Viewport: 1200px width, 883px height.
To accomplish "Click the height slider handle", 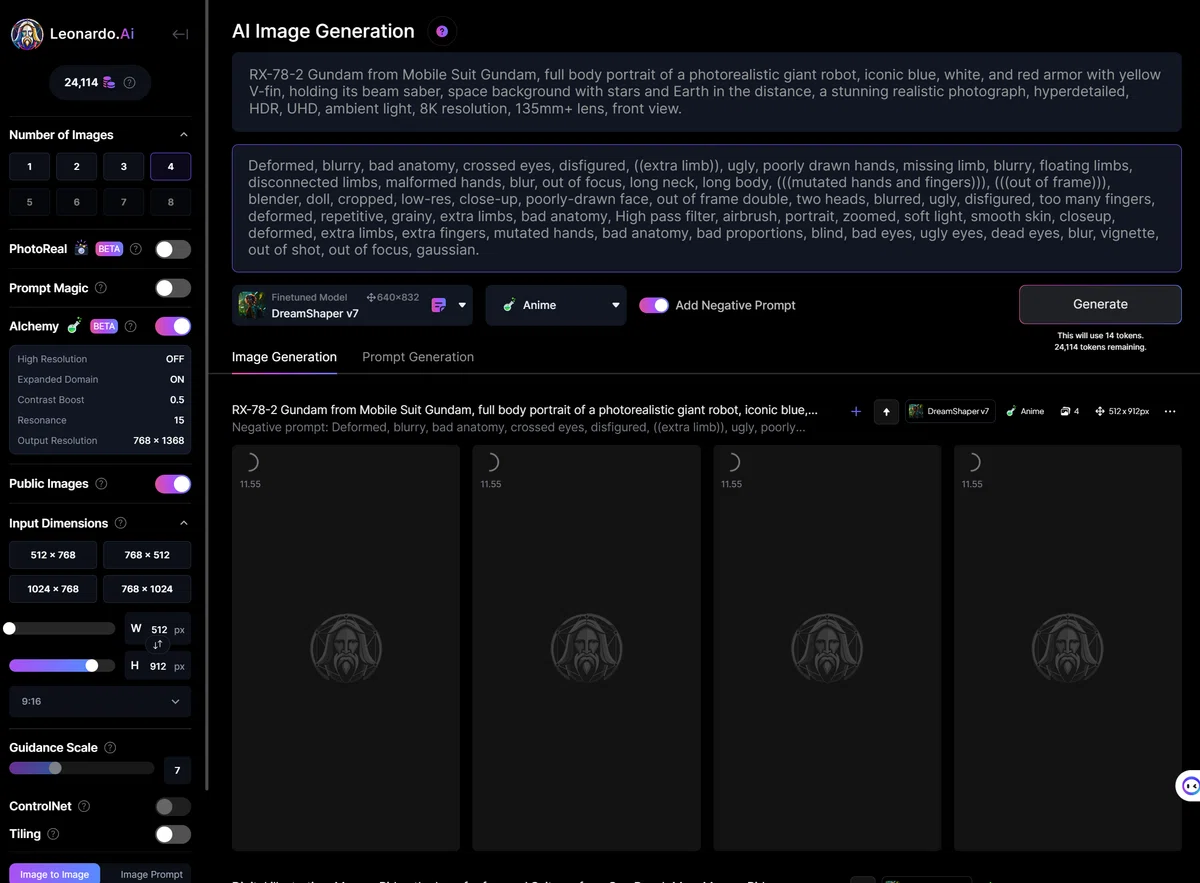I will 92,666.
